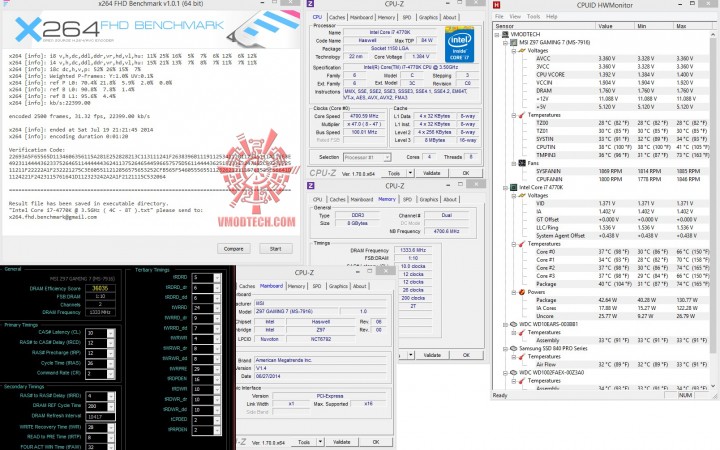Open the Command Rate (CR) dropdown

pos(111,374)
